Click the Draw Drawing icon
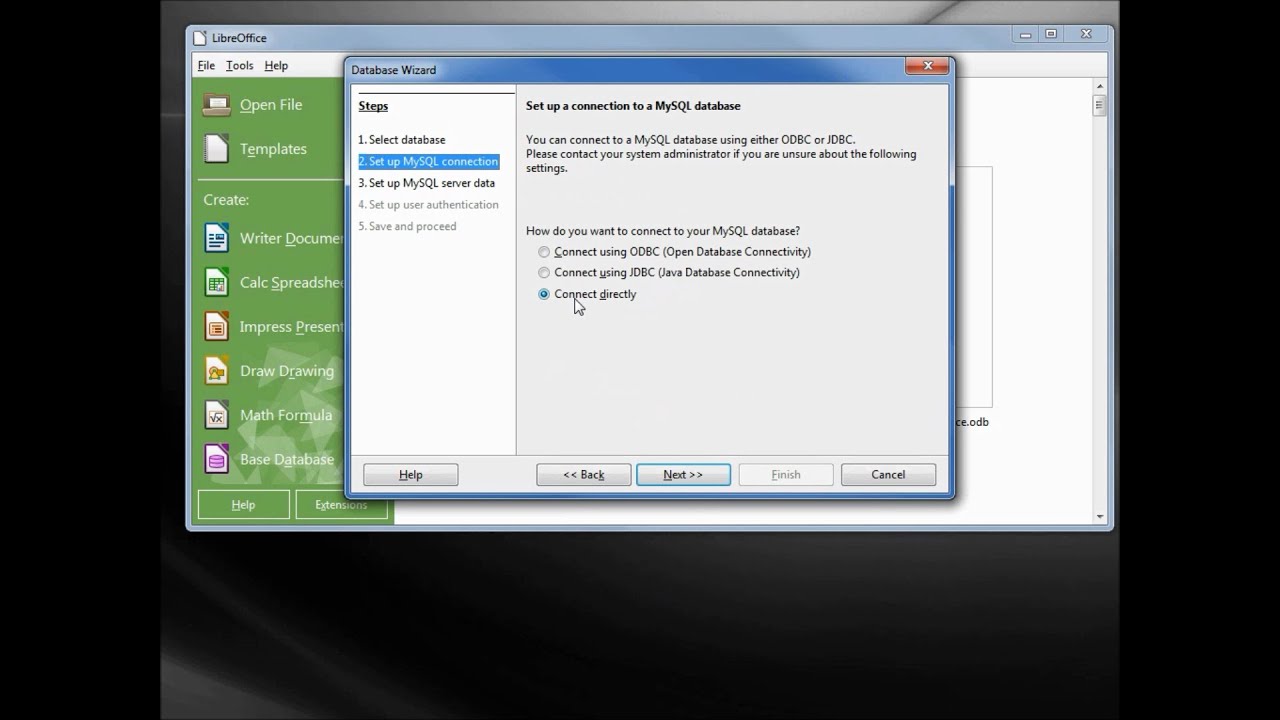The image size is (1280, 720). coord(216,371)
